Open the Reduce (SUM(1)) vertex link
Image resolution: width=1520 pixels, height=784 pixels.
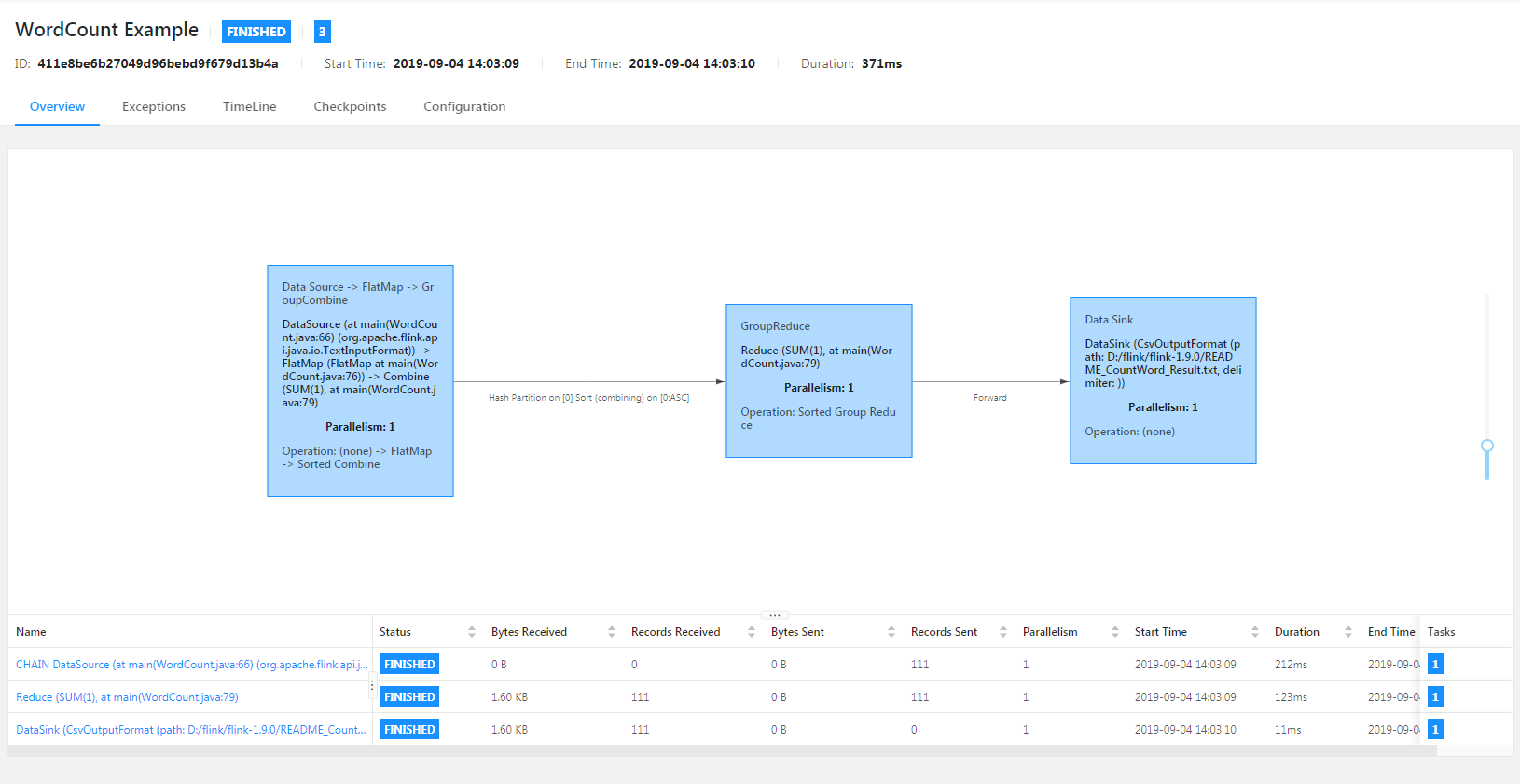tap(127, 697)
